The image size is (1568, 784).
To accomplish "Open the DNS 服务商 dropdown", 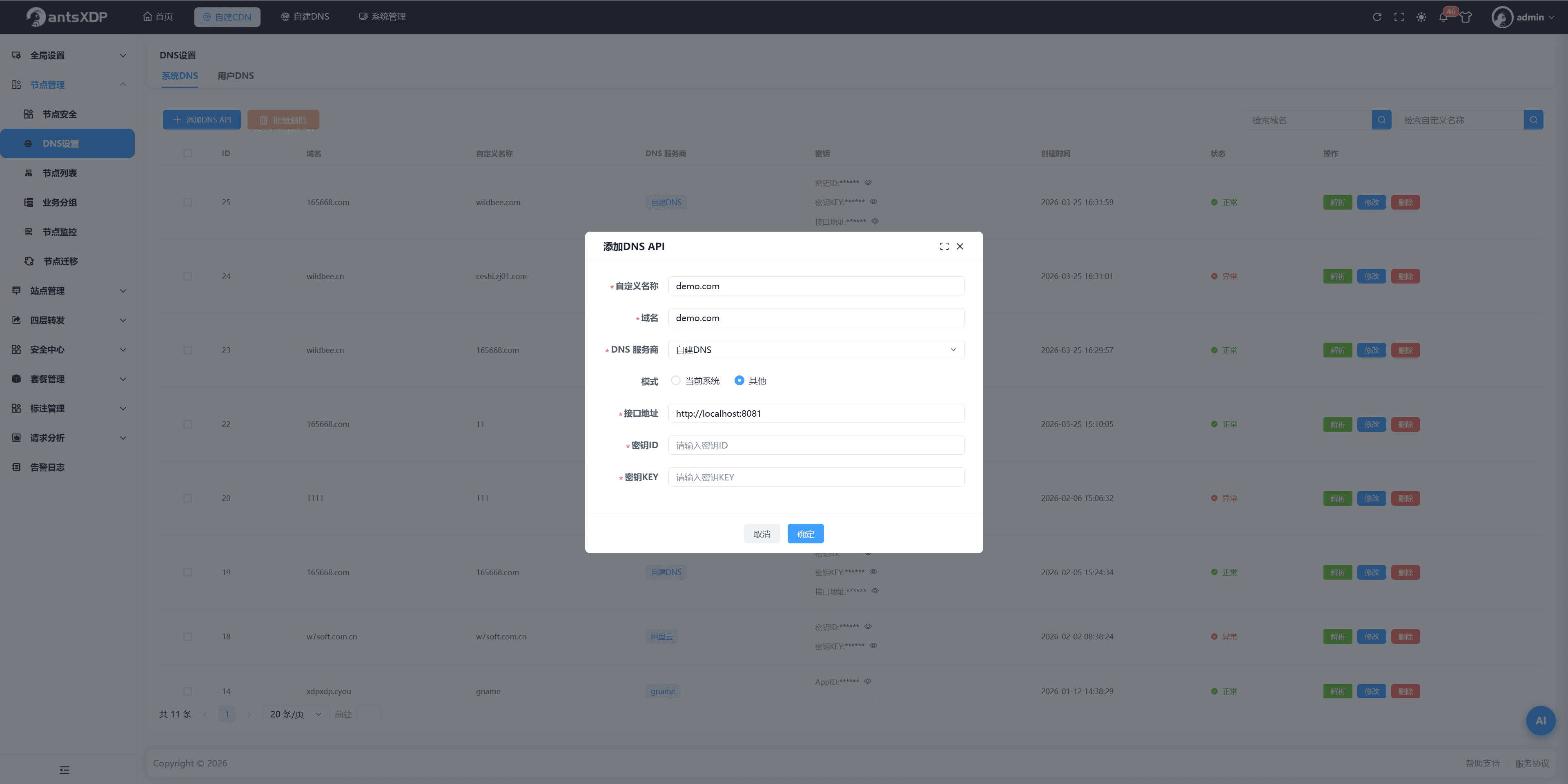I will pyautogui.click(x=816, y=350).
